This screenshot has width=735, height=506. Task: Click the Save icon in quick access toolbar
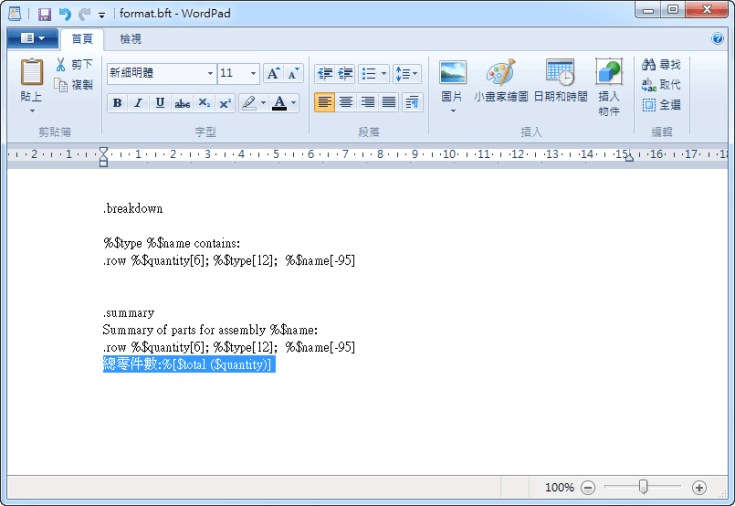click(44, 14)
